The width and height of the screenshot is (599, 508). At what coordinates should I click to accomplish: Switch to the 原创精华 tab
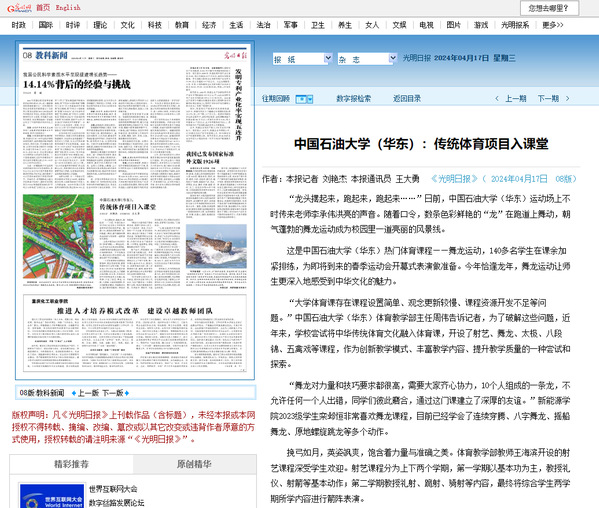194,464
